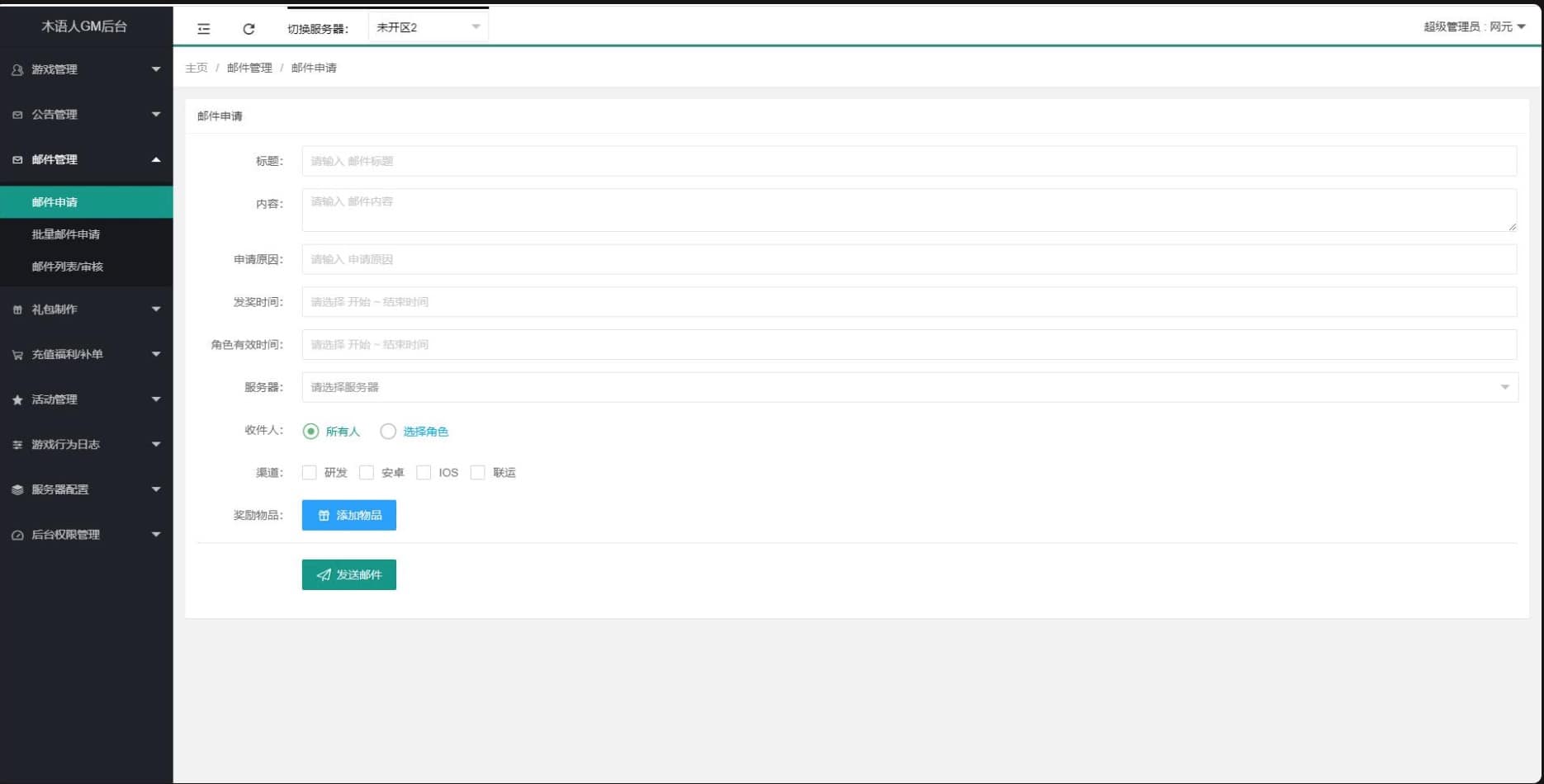Click the 邮件申请 breadcrumb item
1544x784 pixels.
coord(314,68)
